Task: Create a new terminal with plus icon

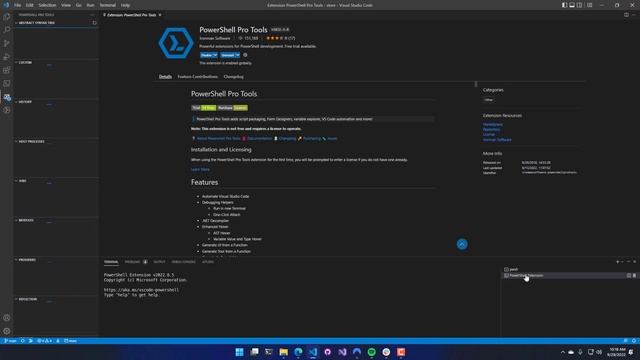Action: point(618,262)
